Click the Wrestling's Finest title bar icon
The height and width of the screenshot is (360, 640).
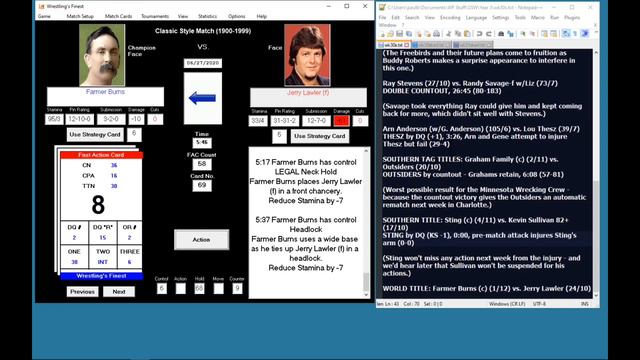point(41,7)
